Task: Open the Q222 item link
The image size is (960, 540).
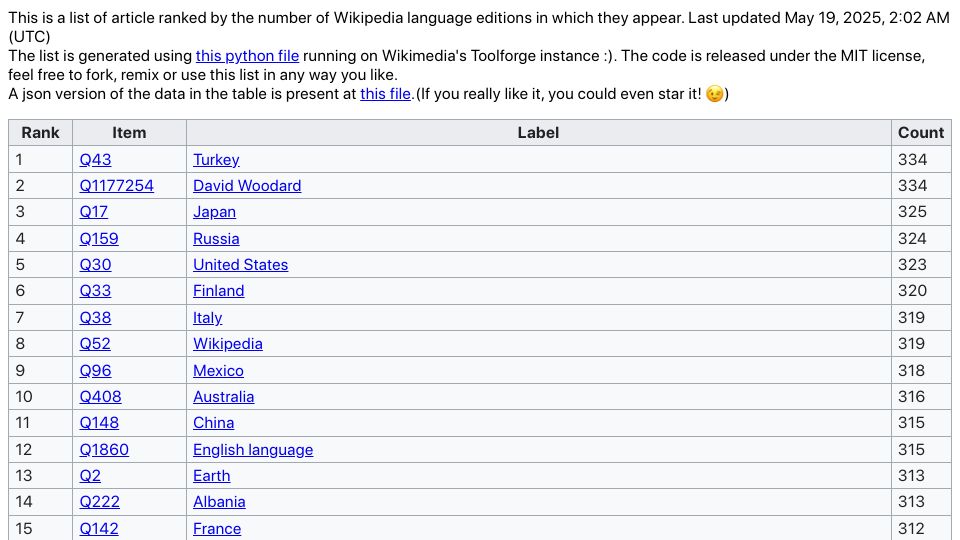Action: tap(100, 501)
